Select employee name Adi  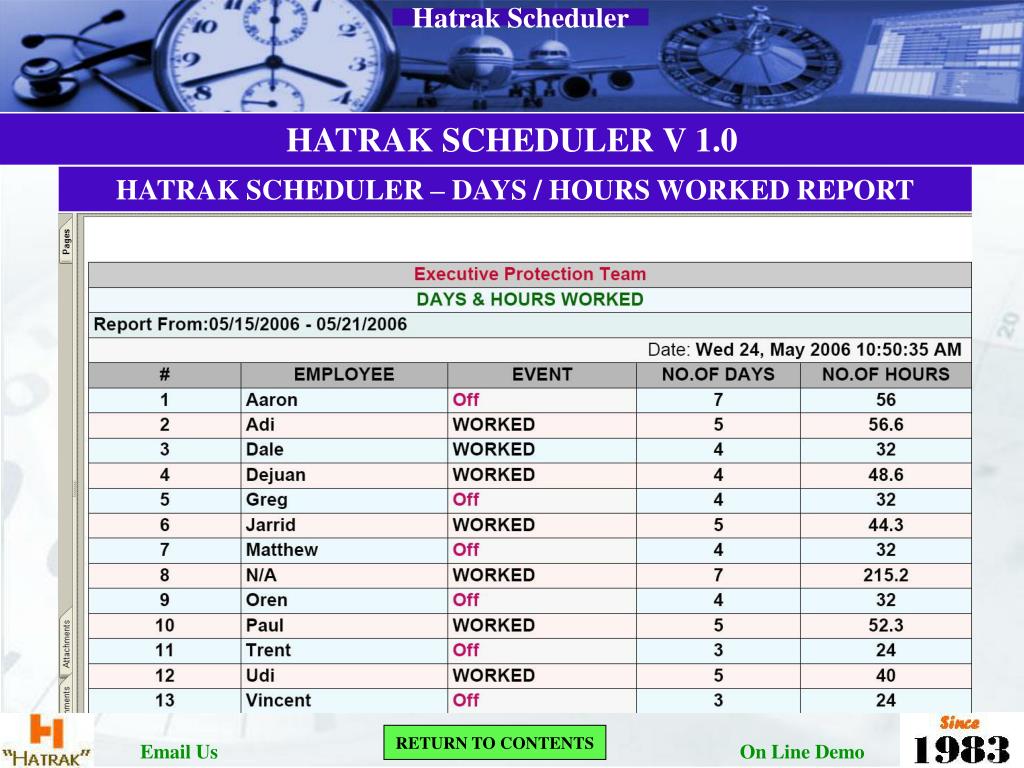(260, 424)
